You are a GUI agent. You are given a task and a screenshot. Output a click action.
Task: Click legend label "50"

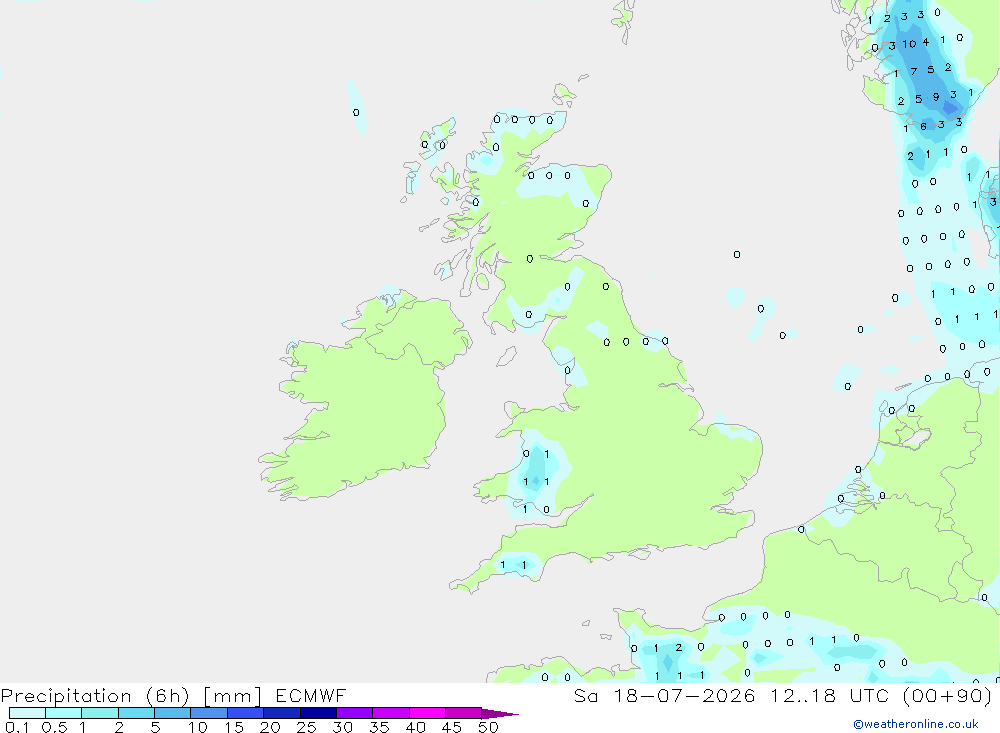(x=488, y=727)
